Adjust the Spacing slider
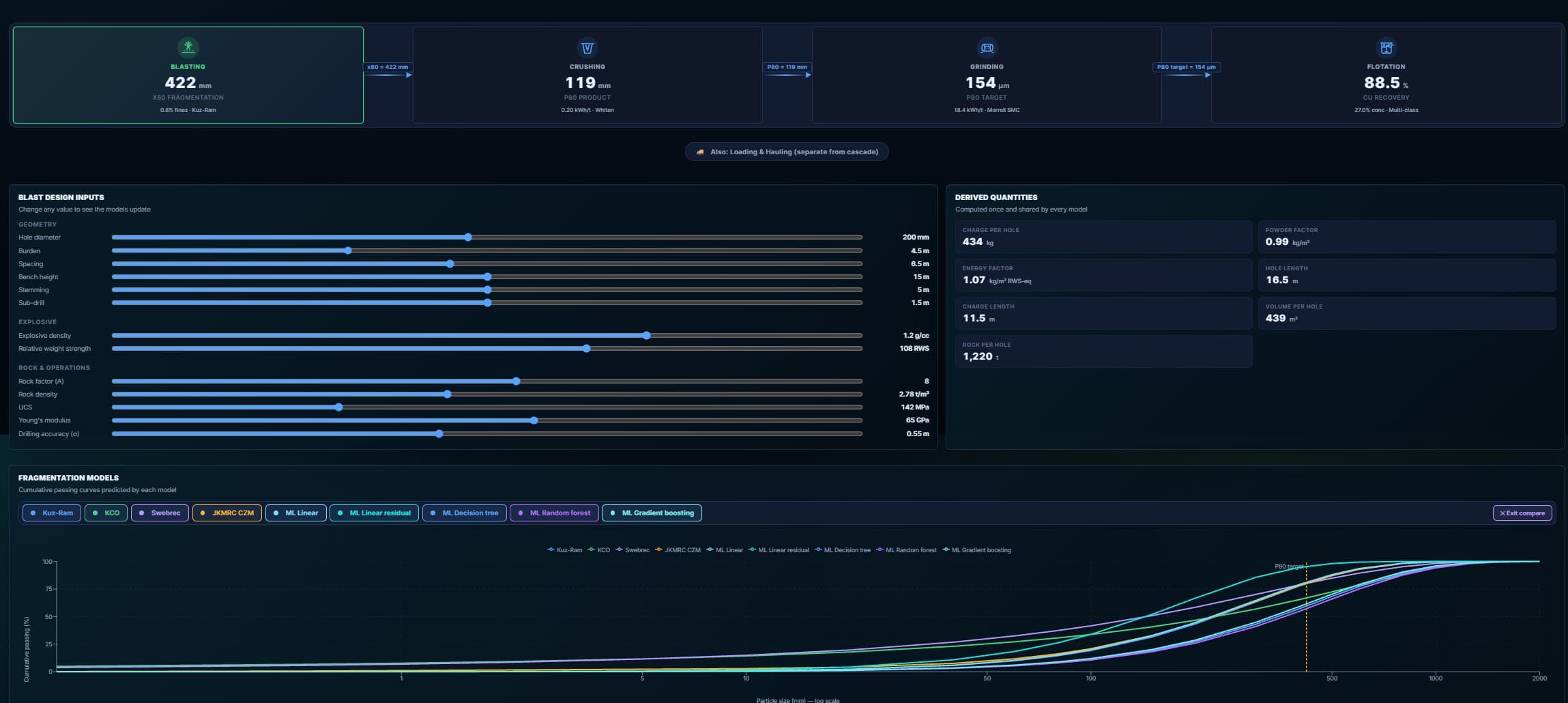 point(487,263)
